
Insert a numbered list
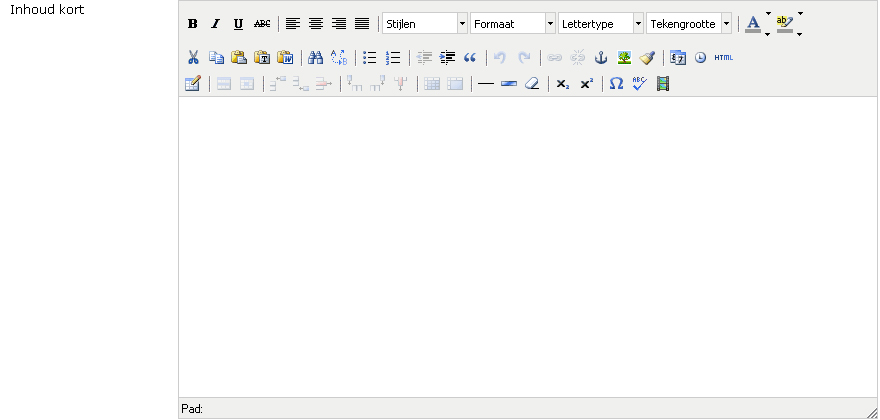click(x=393, y=57)
